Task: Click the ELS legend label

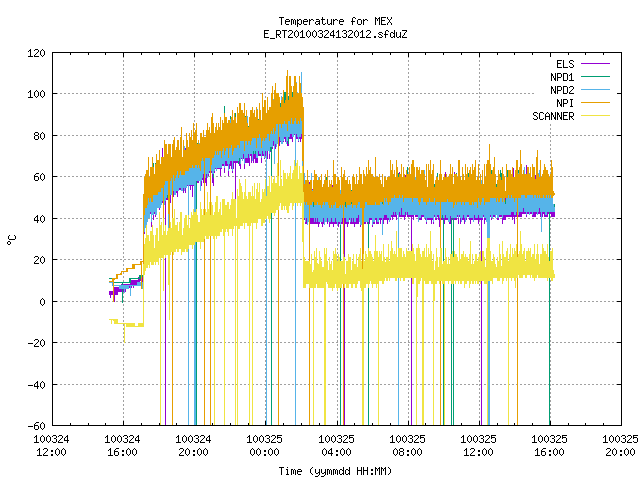Action: tap(565, 64)
